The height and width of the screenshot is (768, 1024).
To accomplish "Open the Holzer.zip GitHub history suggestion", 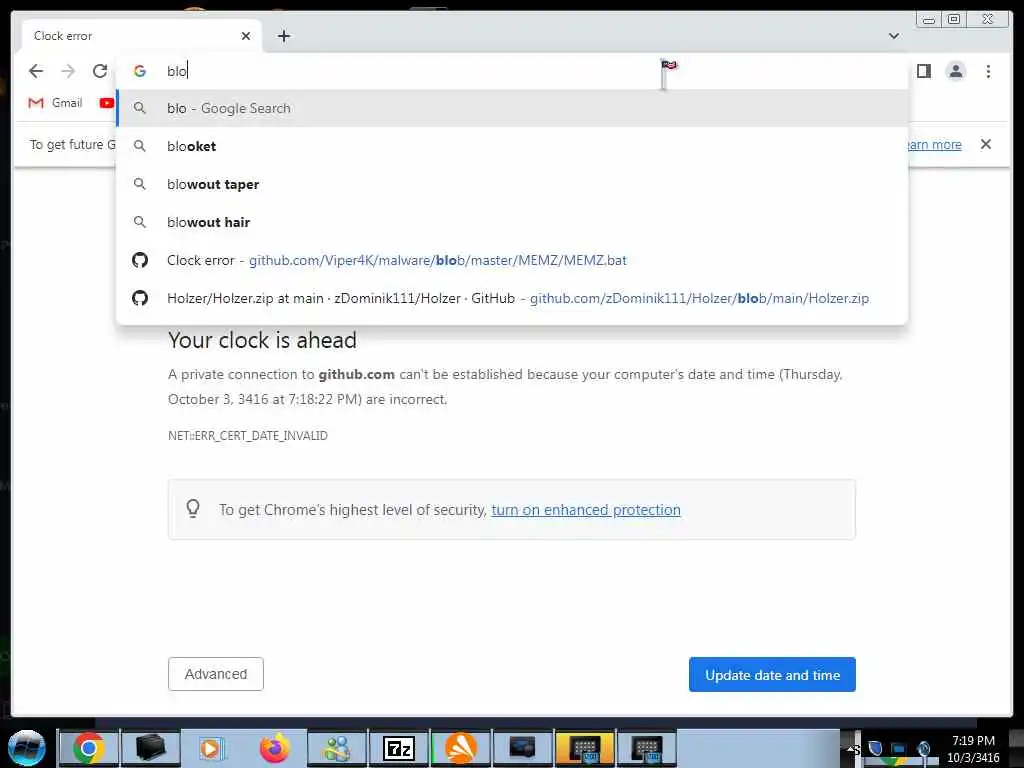I will (512, 298).
